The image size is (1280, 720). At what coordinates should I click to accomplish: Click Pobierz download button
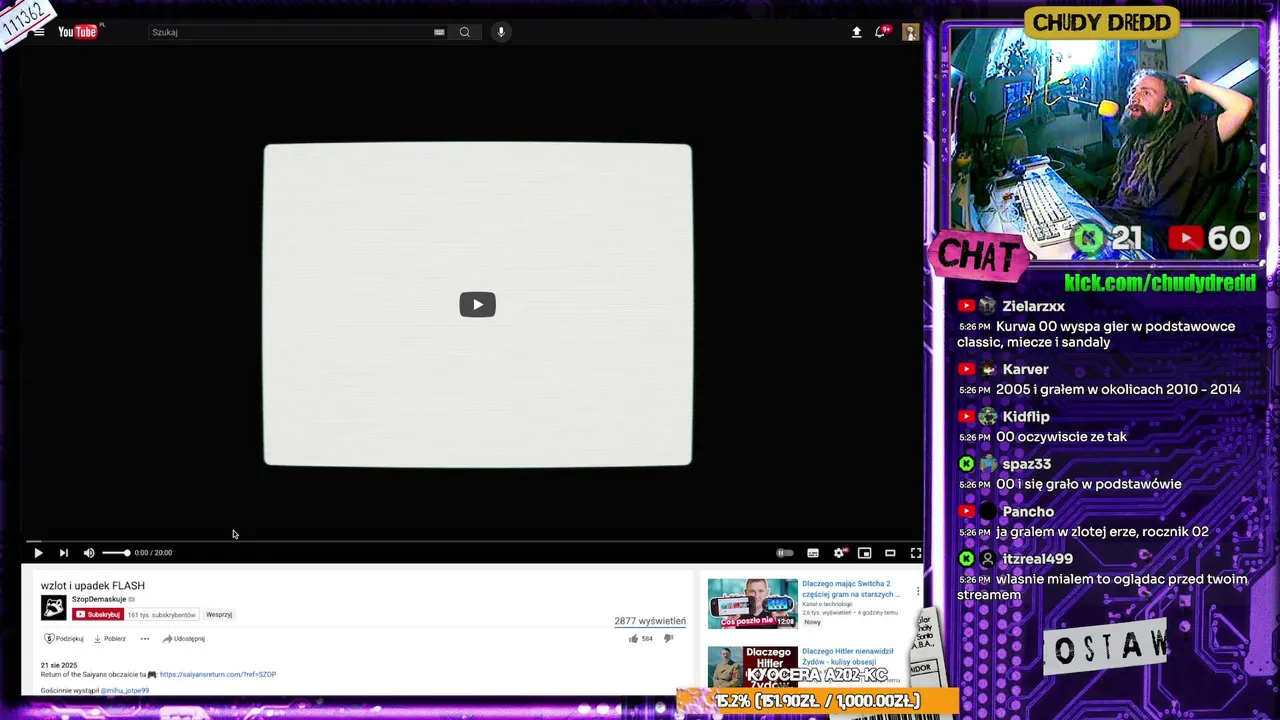pos(110,638)
